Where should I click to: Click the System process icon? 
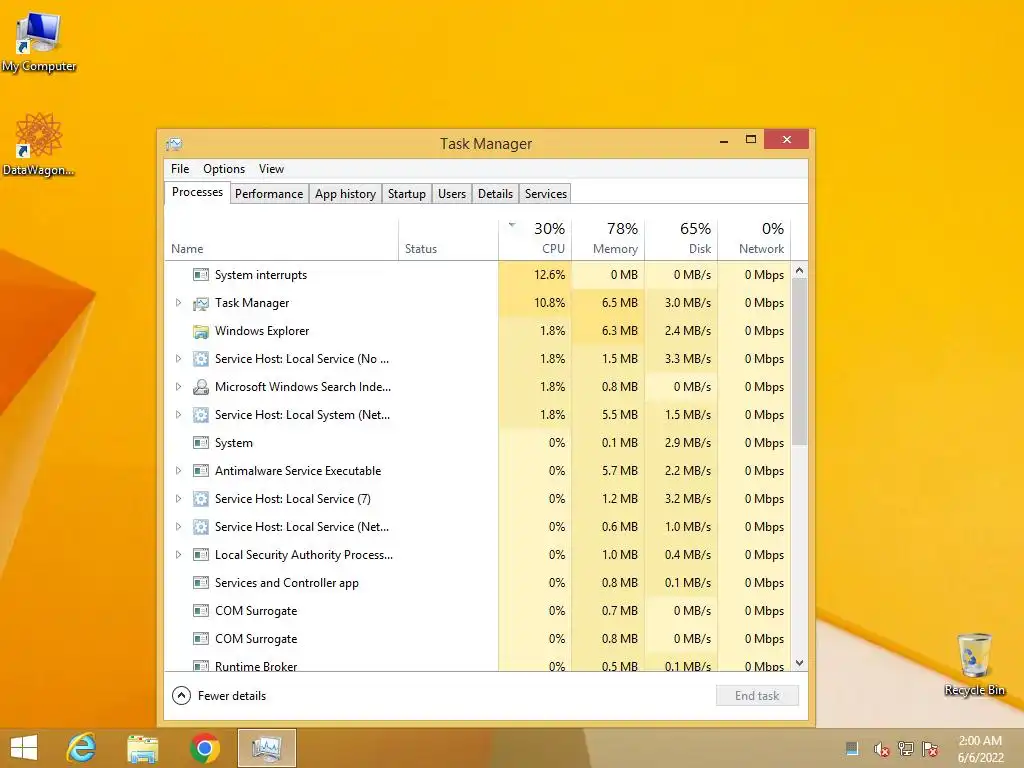[201, 443]
